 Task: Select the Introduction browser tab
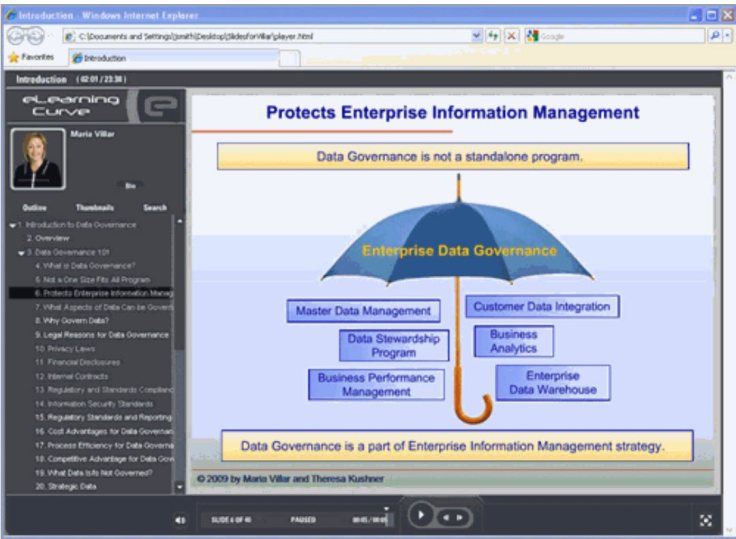click(x=174, y=58)
